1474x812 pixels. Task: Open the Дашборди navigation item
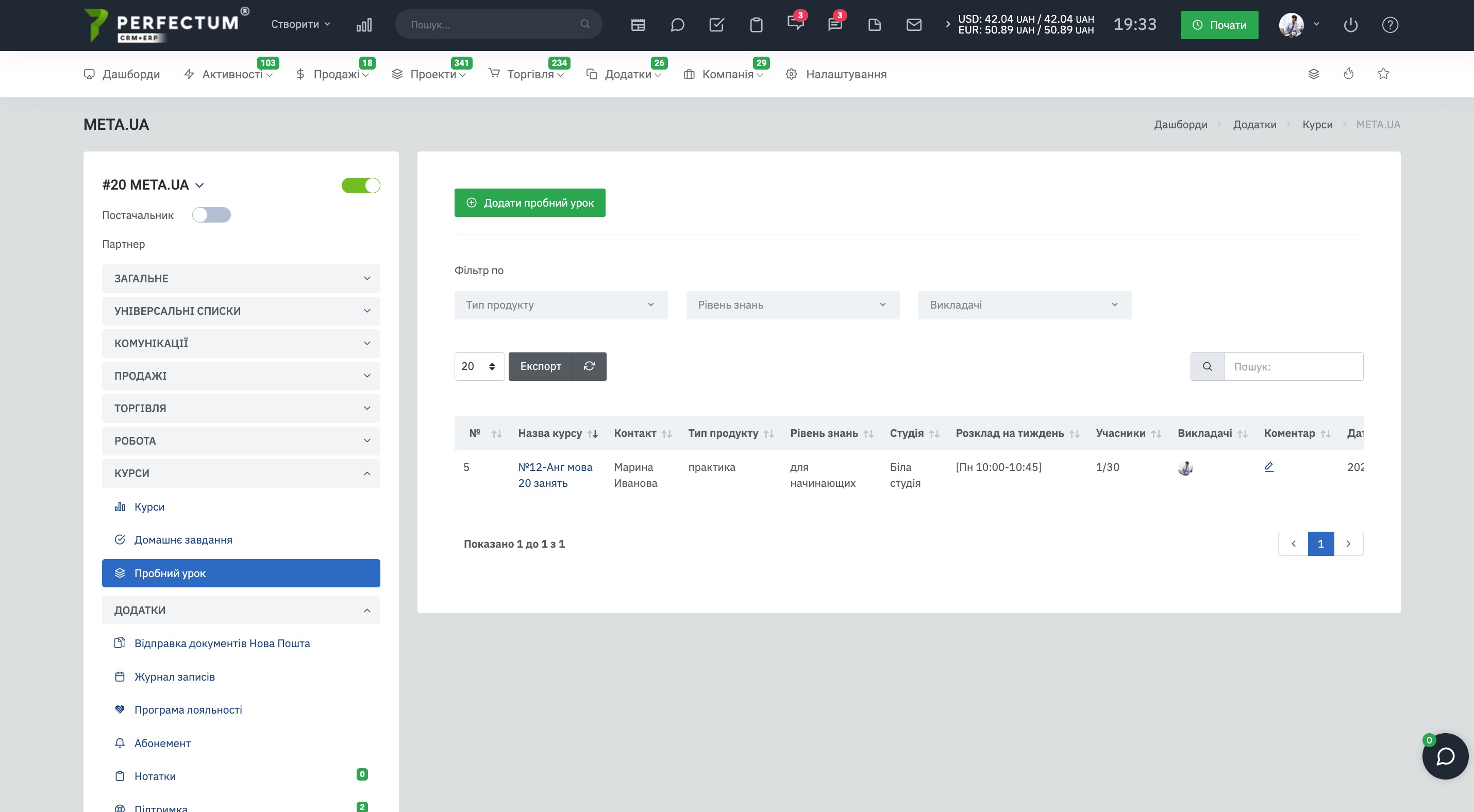122,74
